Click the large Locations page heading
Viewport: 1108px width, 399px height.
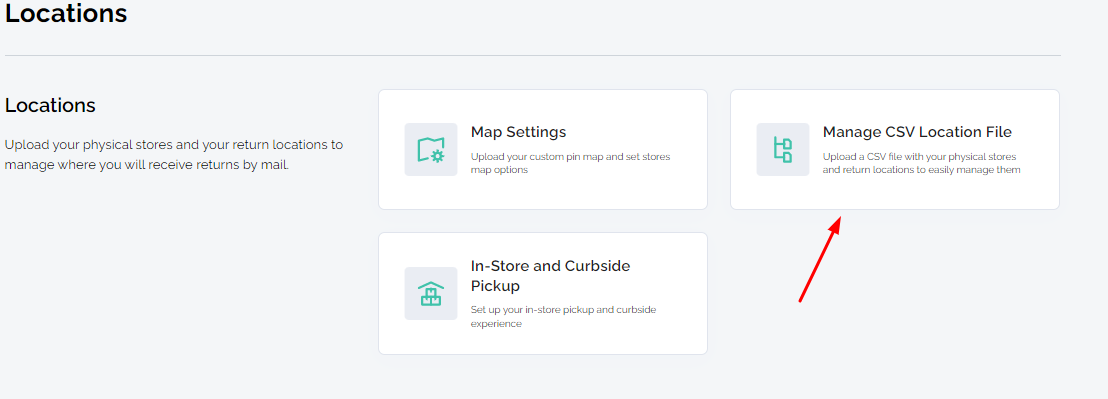(66, 13)
